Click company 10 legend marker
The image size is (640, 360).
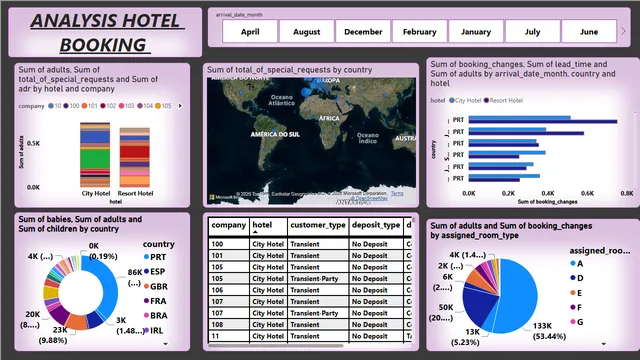point(51,106)
